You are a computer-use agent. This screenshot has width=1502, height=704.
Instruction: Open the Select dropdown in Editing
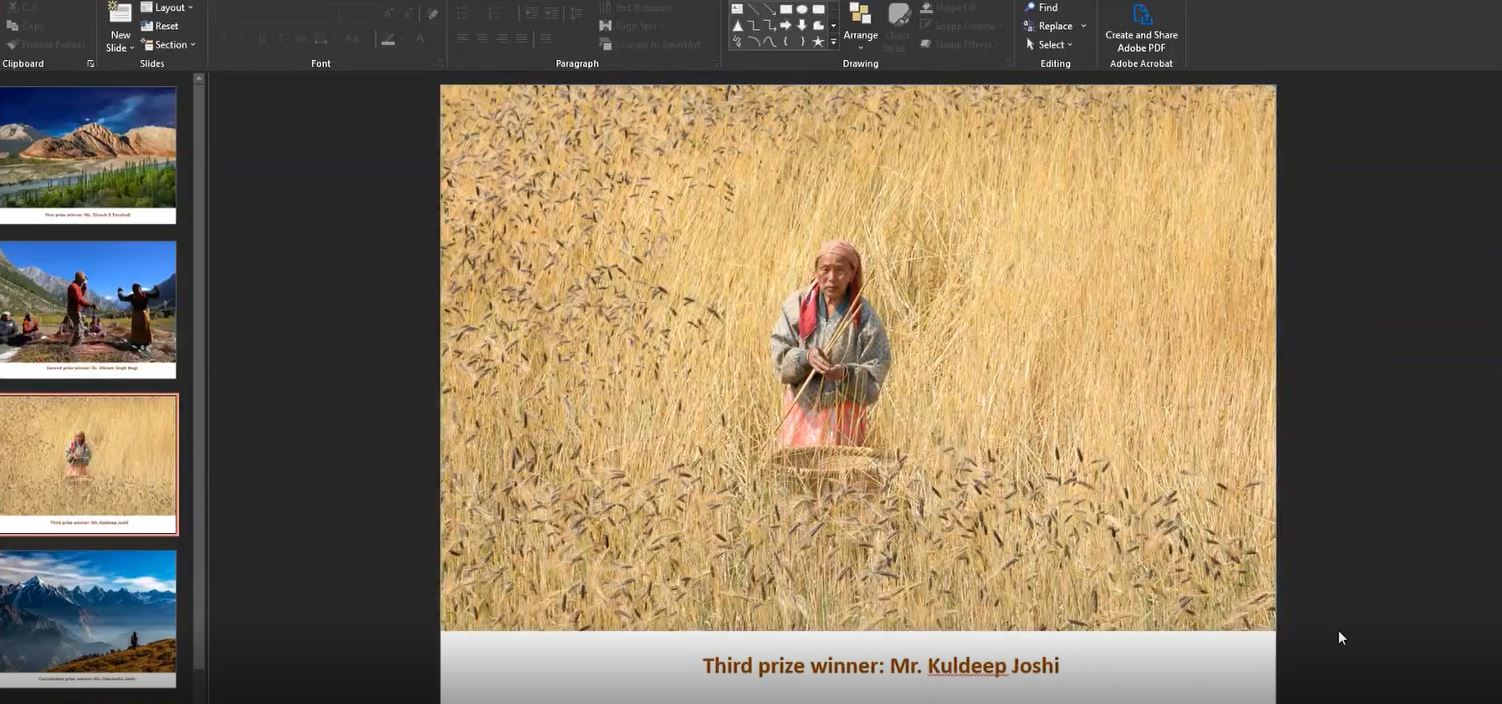pyautogui.click(x=1049, y=45)
